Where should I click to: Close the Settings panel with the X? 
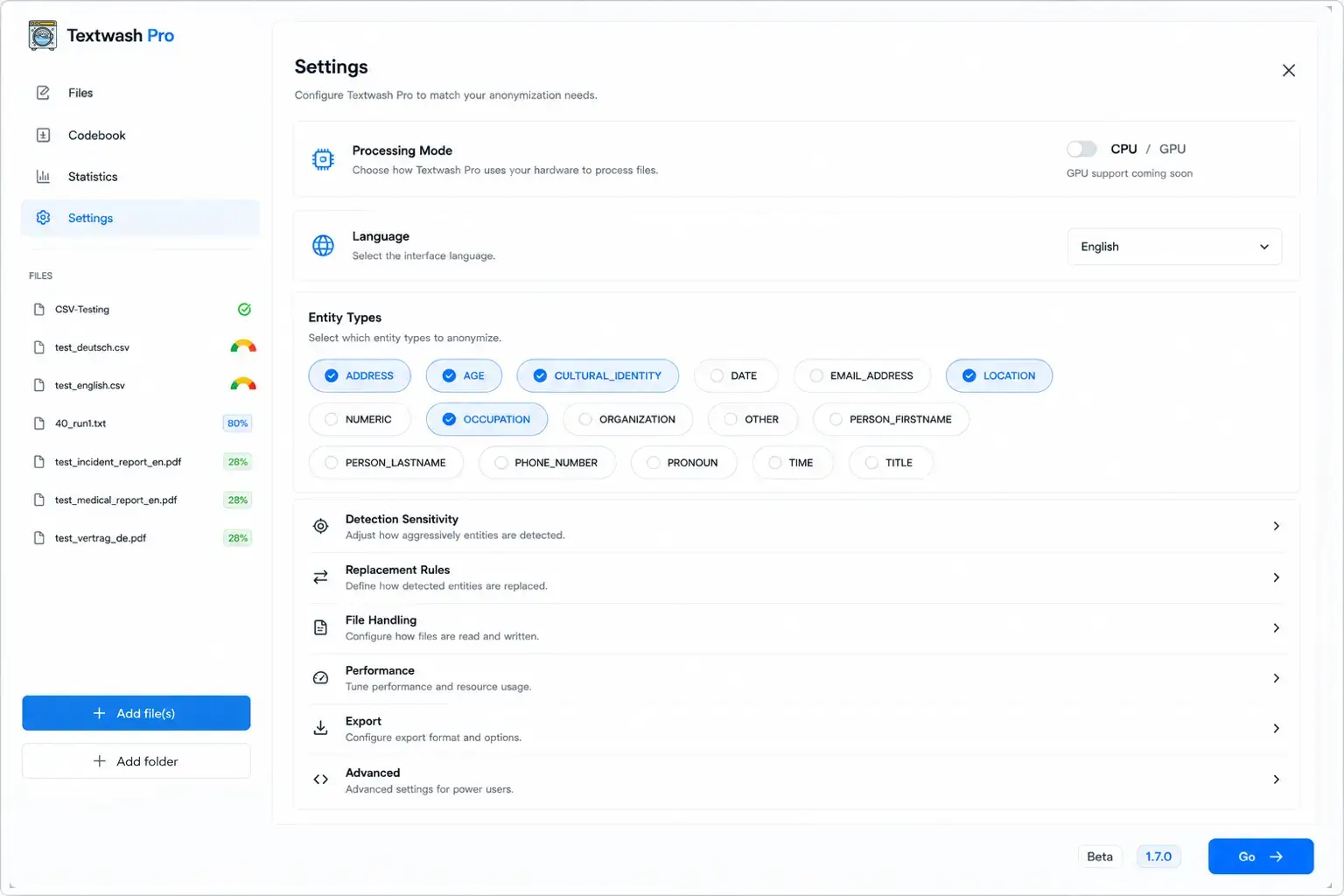(1289, 71)
